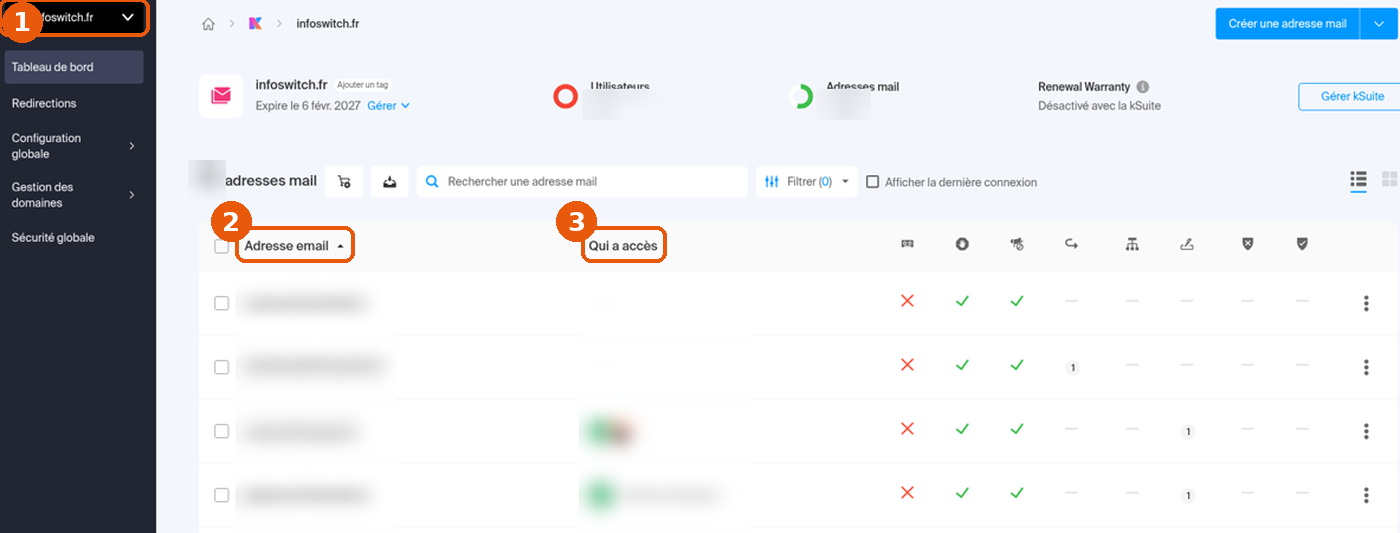Click the redirect arrow column header icon
The image size is (1400, 533).
1072,244
